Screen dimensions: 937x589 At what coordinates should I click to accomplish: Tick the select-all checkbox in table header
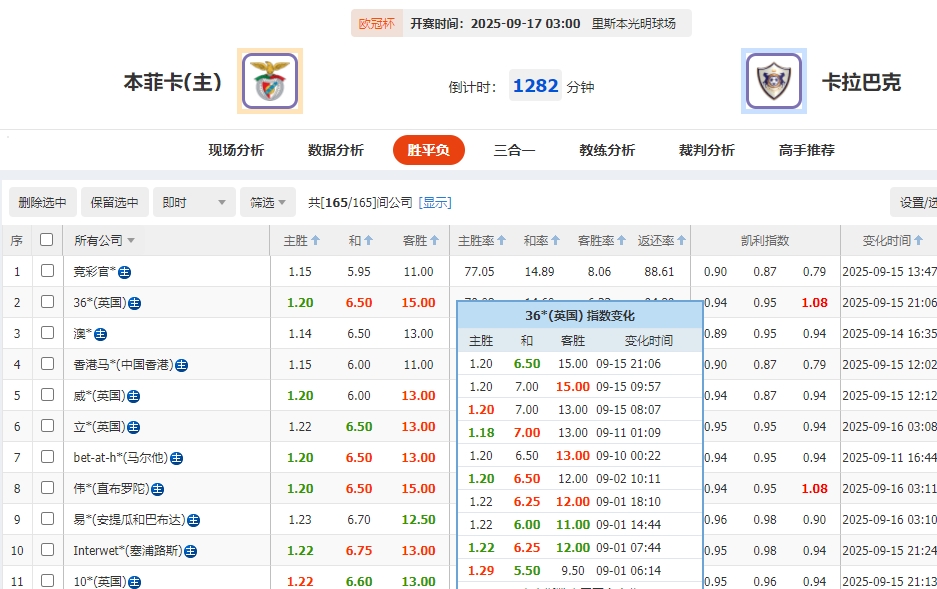tap(47, 239)
